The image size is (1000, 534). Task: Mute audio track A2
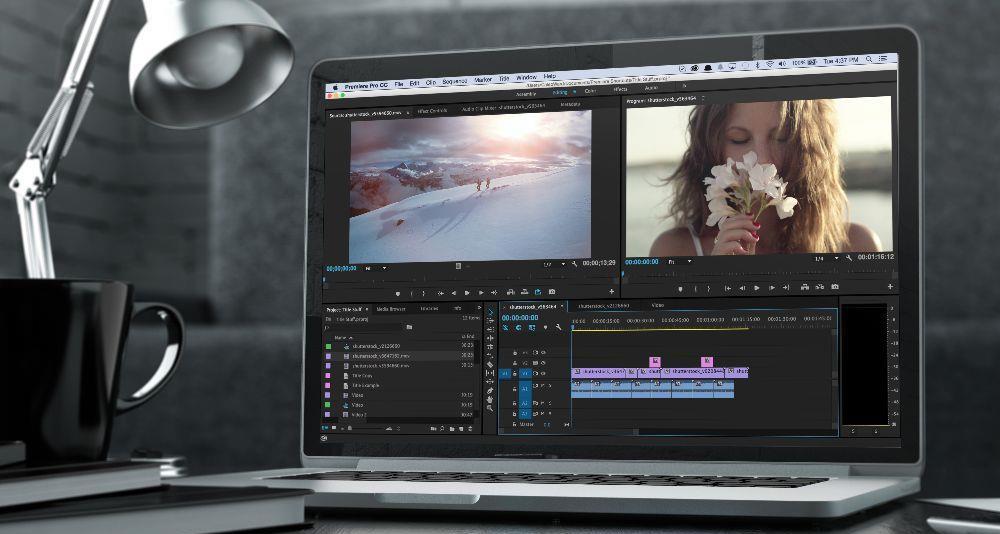pos(543,403)
